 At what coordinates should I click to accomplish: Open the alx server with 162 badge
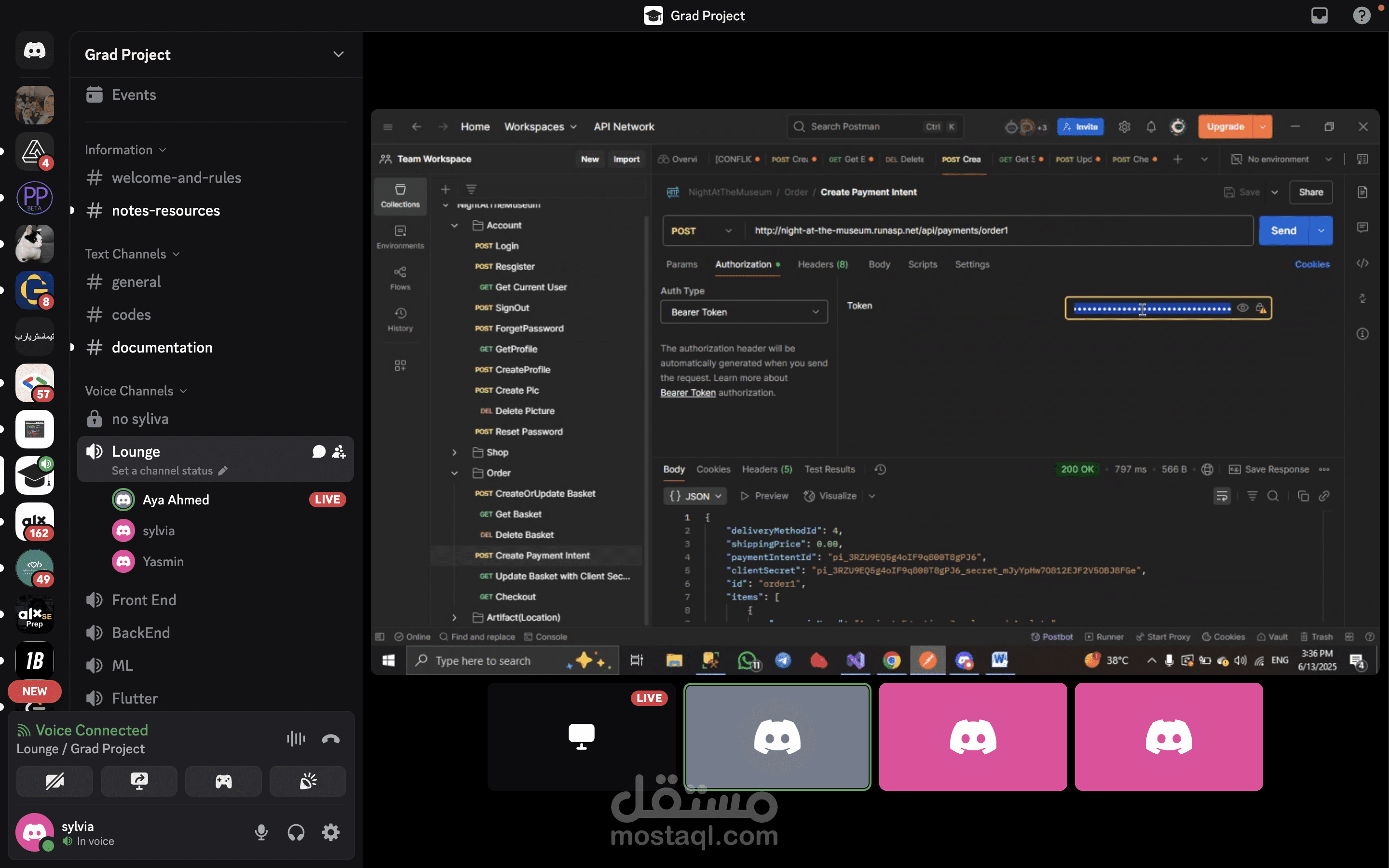tap(34, 522)
